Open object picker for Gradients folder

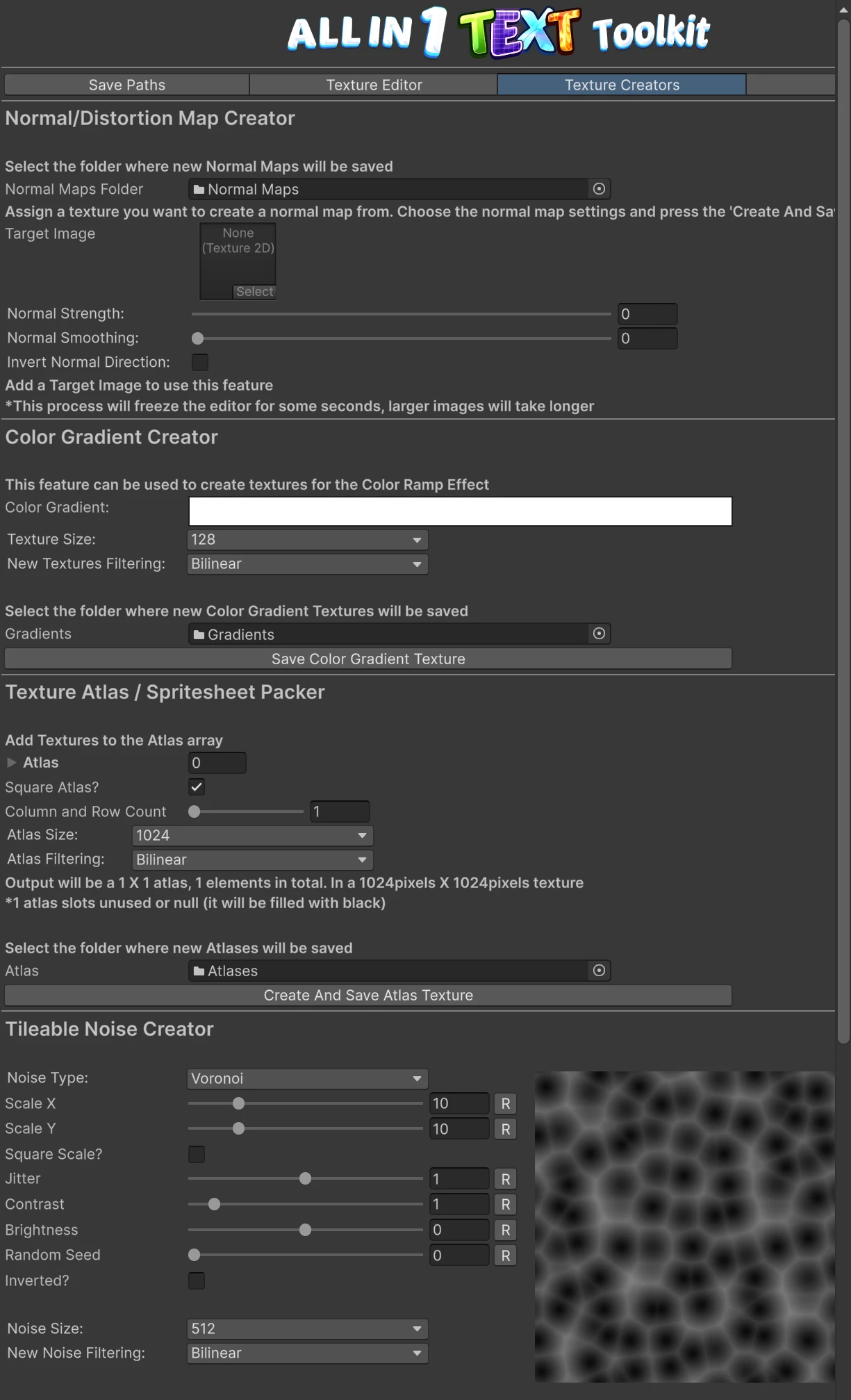click(599, 634)
